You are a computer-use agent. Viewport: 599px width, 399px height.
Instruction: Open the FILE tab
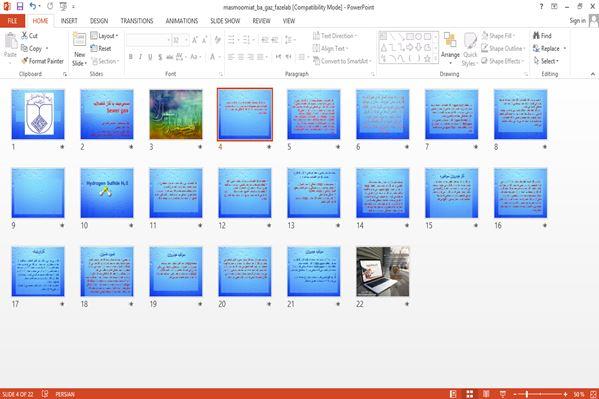(12, 21)
